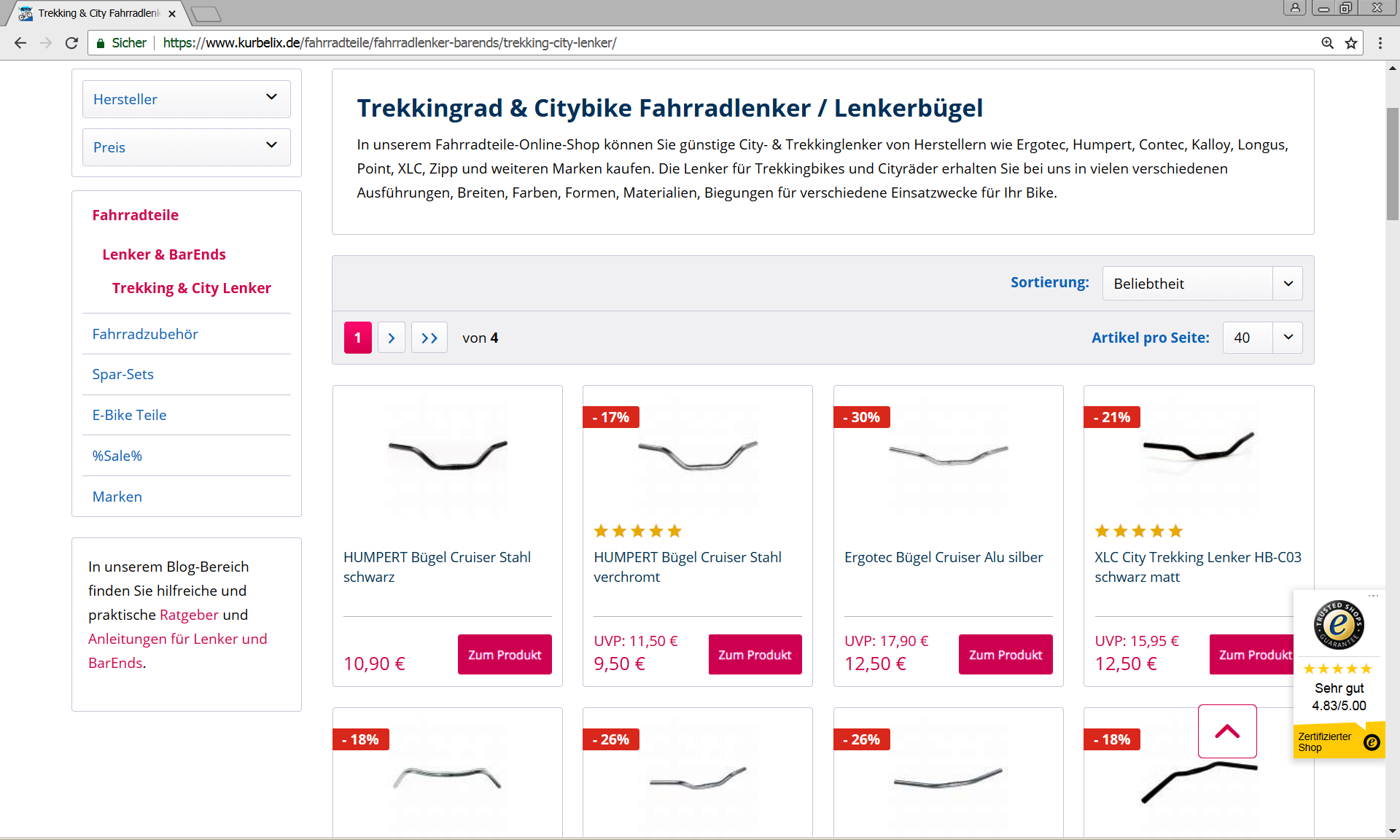Change Artikel pro Seite dropdown
1400x840 pixels.
click(x=1262, y=338)
